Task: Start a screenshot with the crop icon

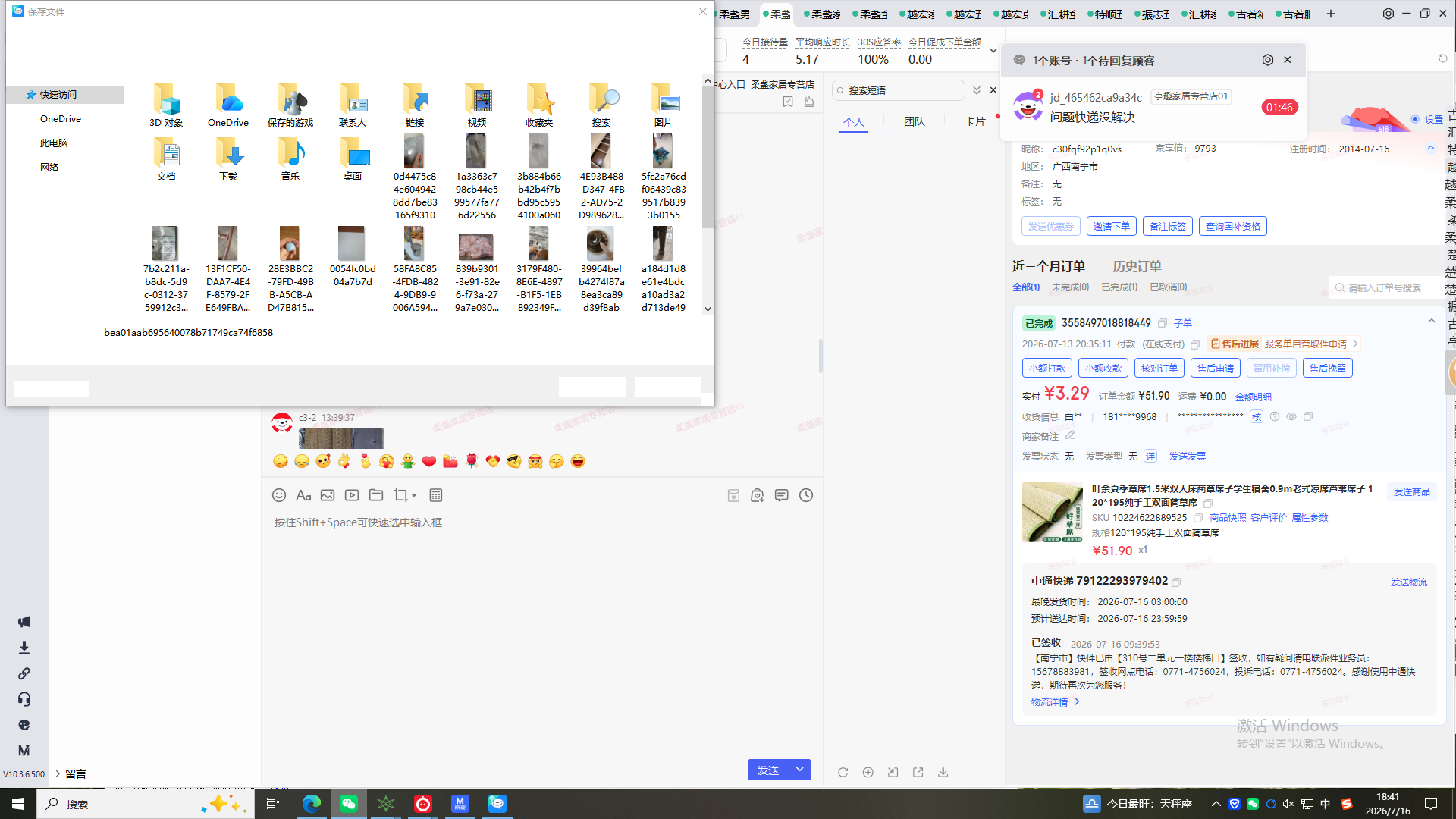Action: (400, 495)
